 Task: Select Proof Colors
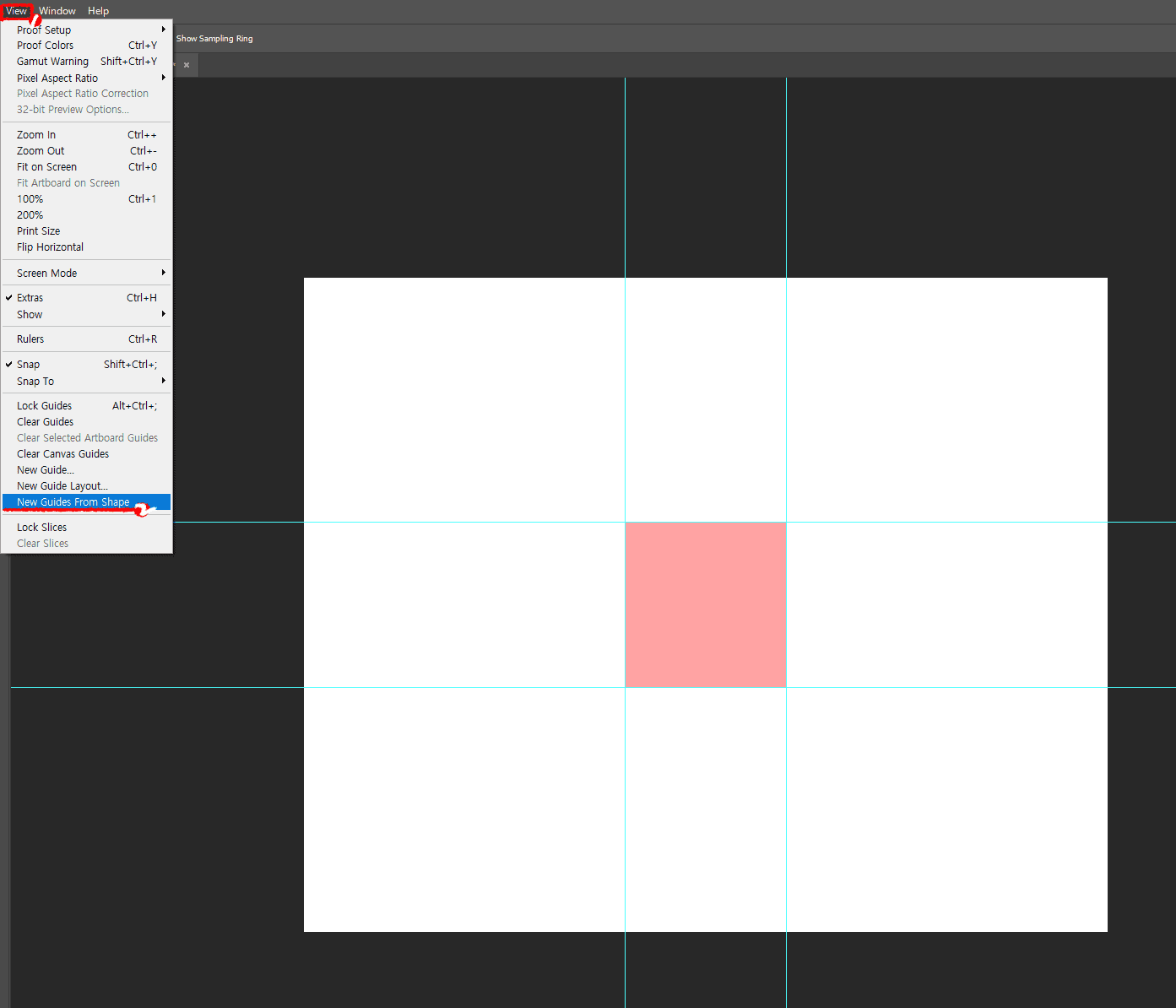tap(45, 45)
